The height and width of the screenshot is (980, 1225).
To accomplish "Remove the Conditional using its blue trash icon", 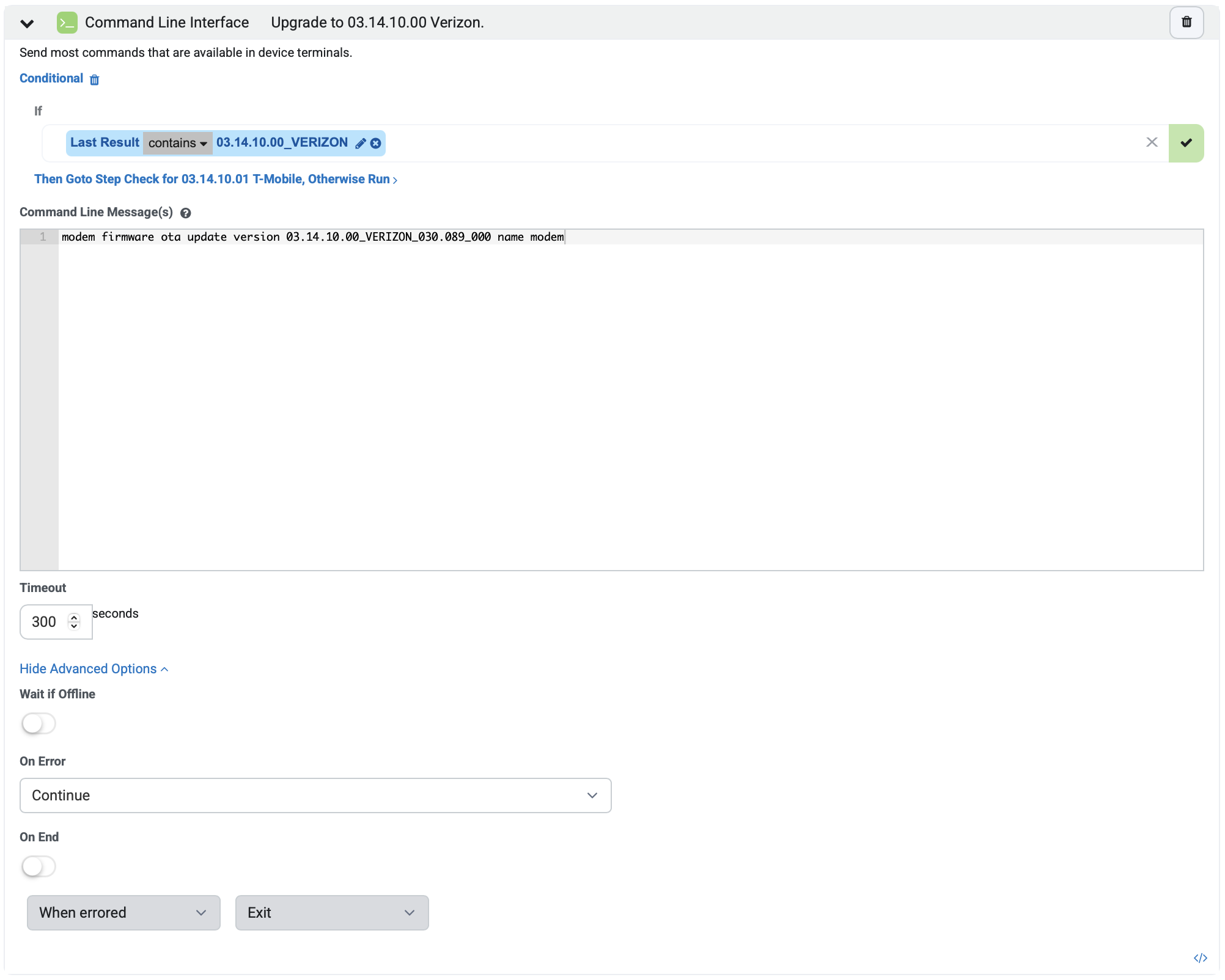I will tap(94, 79).
